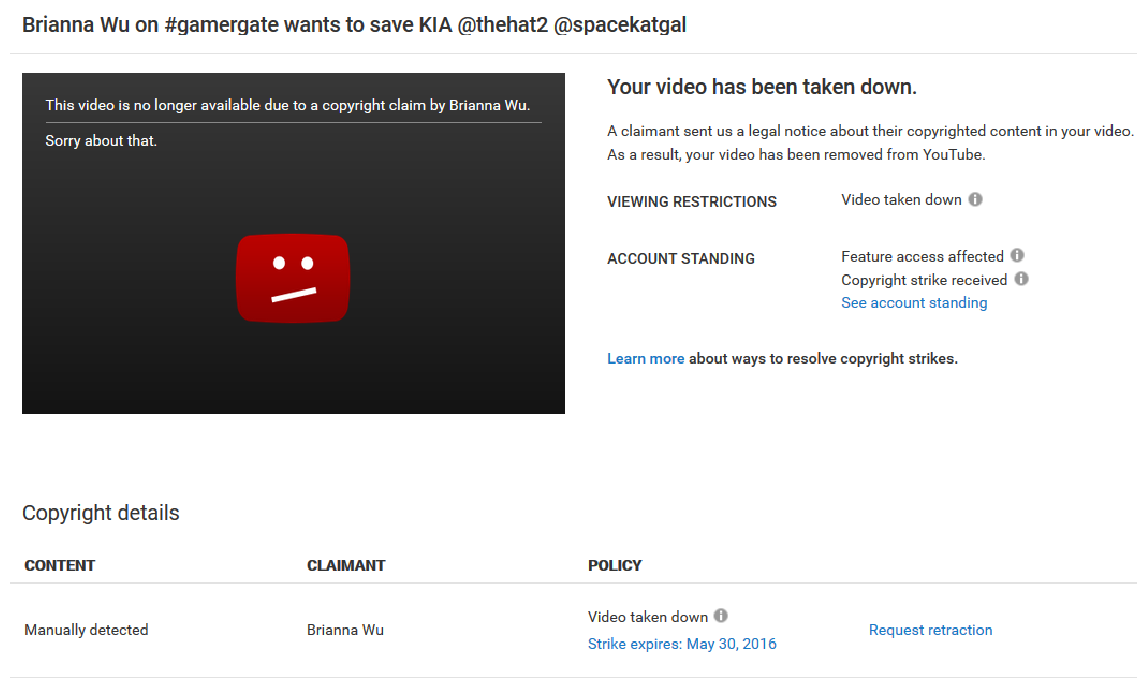Viewport: 1147px width, 679px height.
Task: Click Copyright details heading
Action: tap(100, 513)
